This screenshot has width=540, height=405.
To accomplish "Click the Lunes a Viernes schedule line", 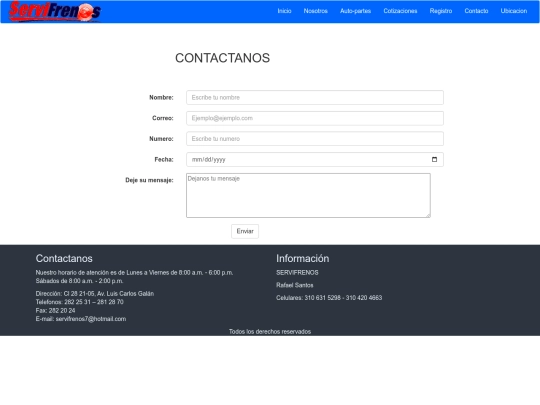I will (134, 272).
